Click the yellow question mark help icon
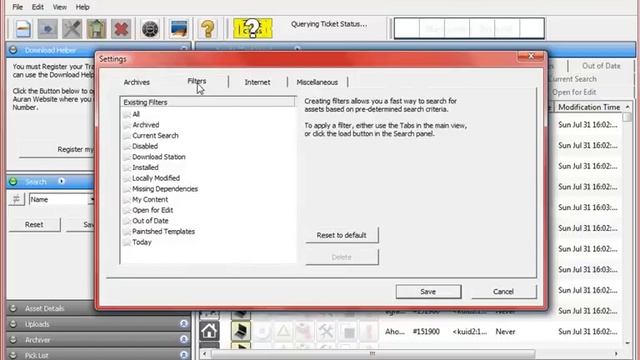The image size is (640, 360). [208, 29]
